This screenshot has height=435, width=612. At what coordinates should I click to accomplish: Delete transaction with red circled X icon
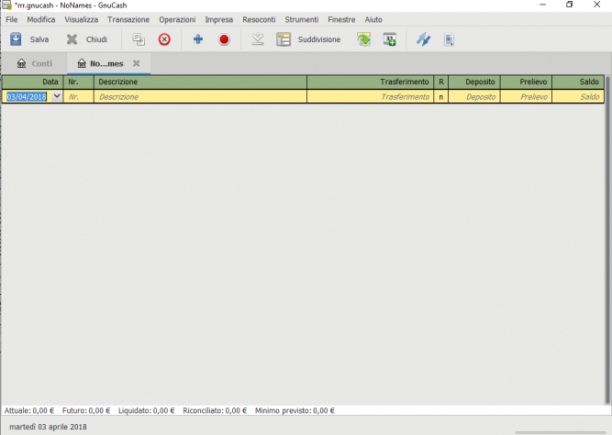click(164, 39)
